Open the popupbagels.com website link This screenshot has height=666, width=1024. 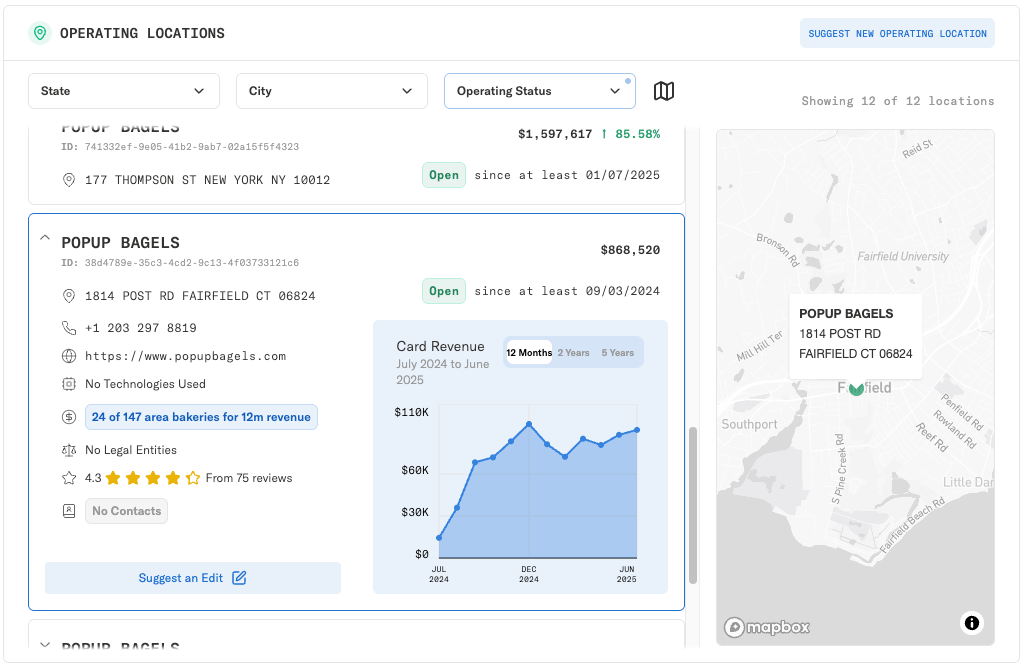click(x=185, y=356)
